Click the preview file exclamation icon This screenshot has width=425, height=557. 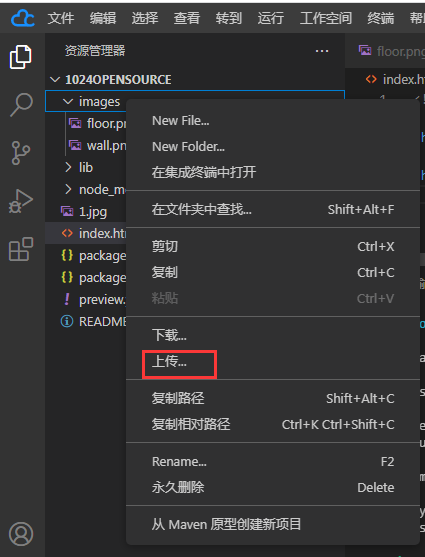[x=67, y=299]
